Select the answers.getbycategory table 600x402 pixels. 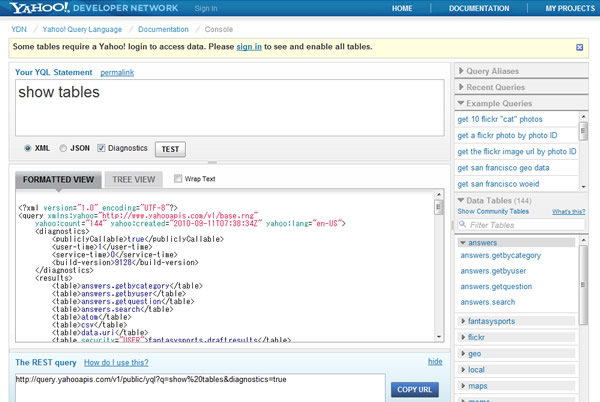click(501, 255)
